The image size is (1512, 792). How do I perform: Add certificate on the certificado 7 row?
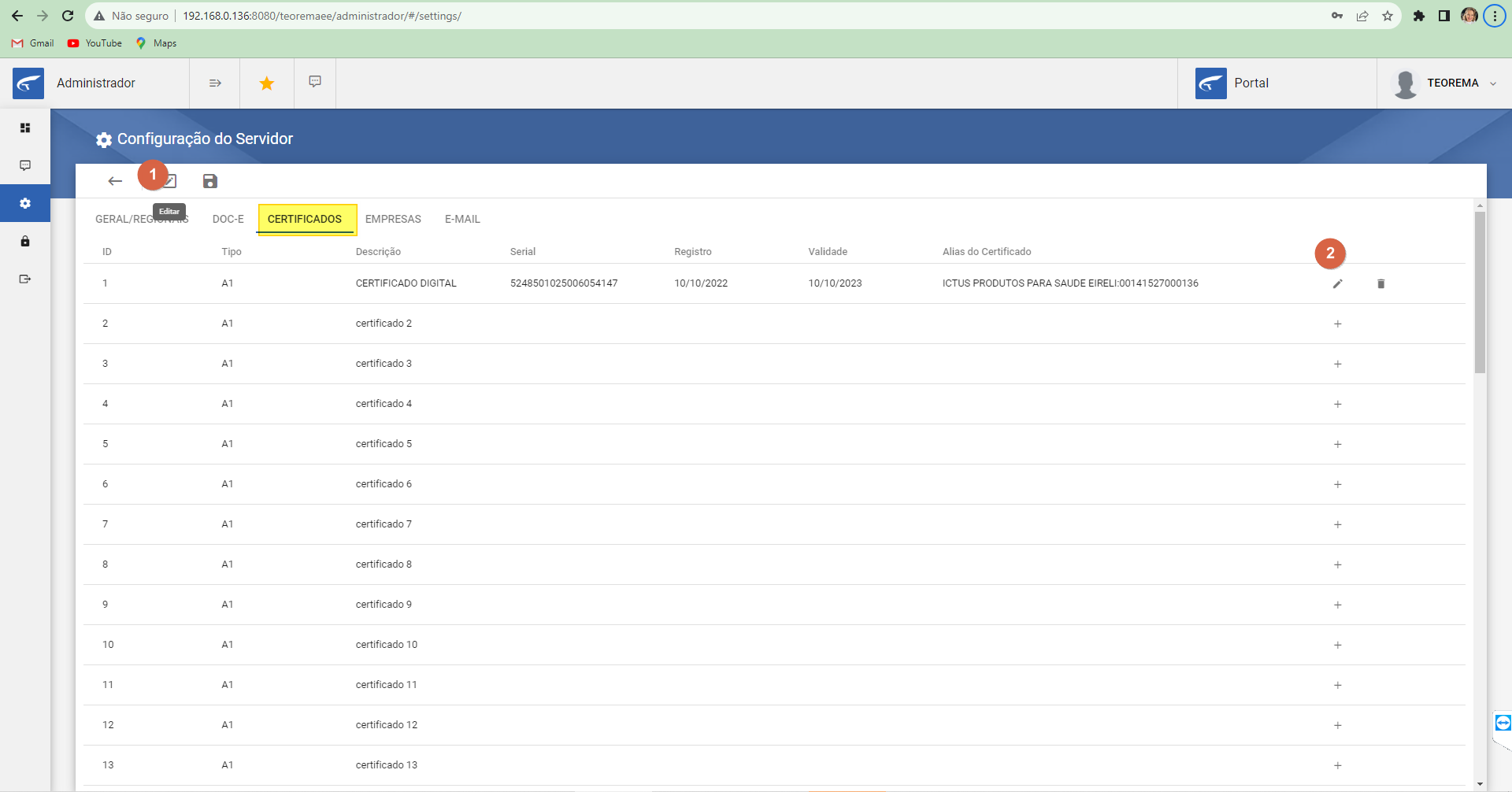(1337, 524)
